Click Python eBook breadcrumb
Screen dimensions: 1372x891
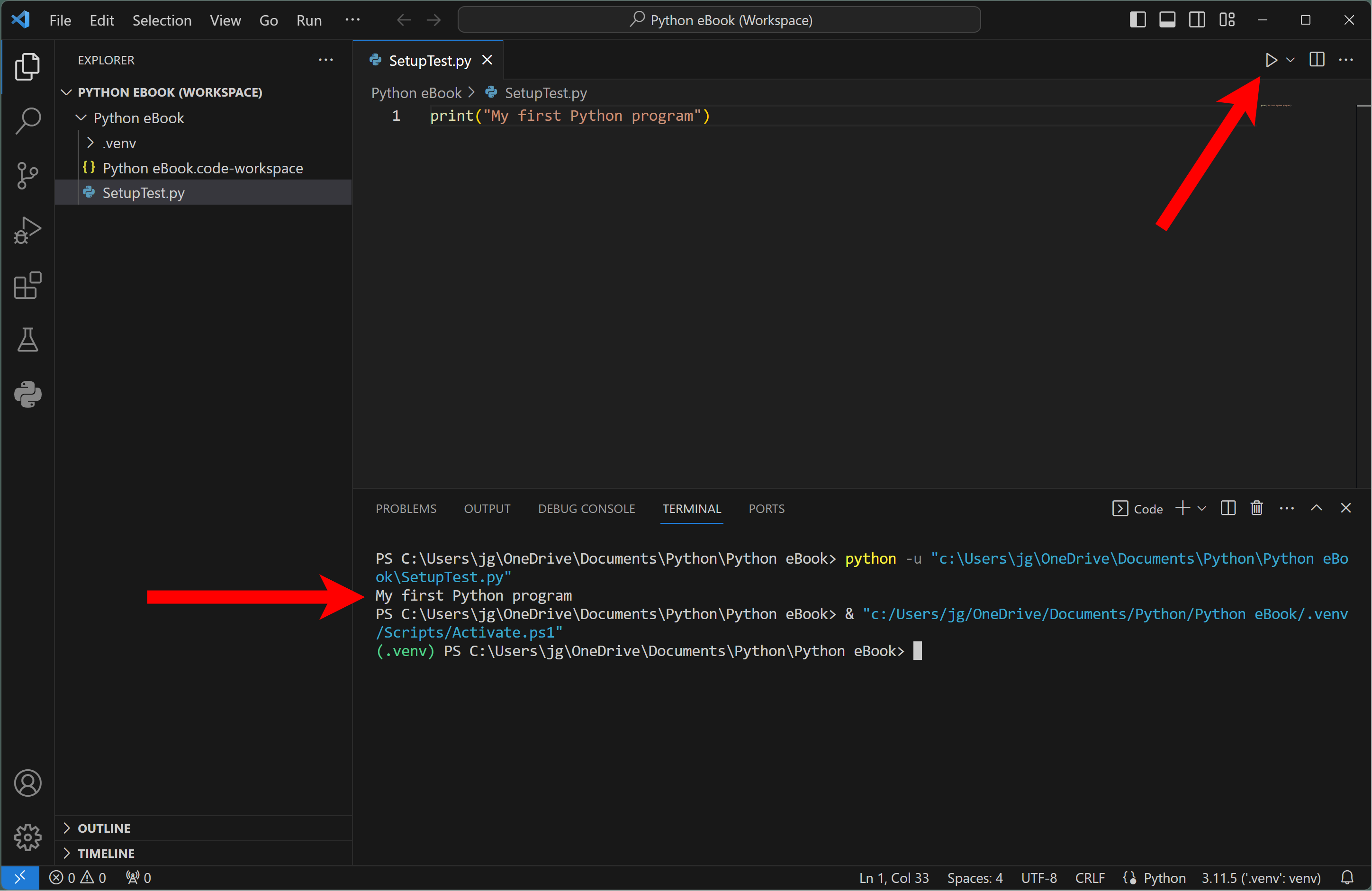pyautogui.click(x=416, y=93)
